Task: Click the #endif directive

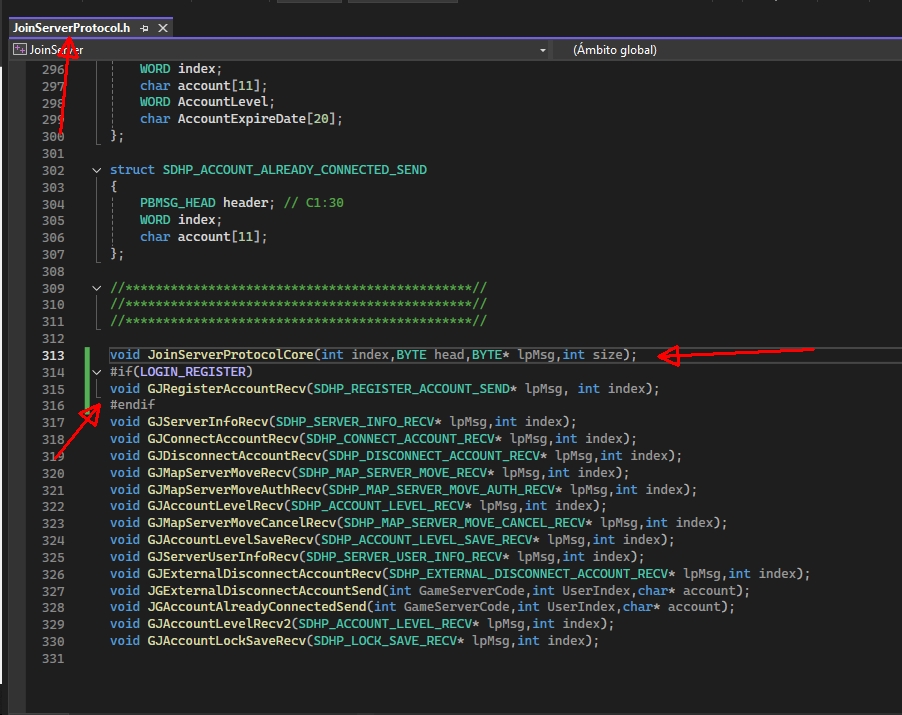Action: tap(132, 405)
